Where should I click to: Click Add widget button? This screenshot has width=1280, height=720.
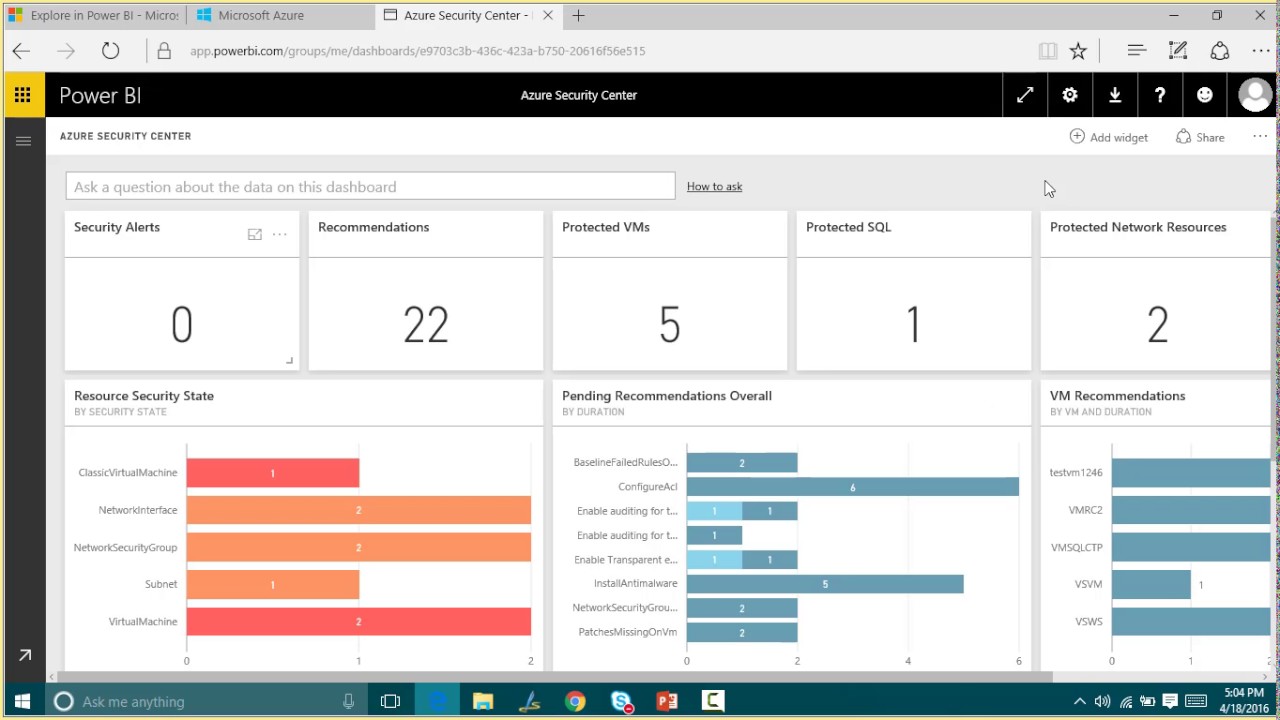[1109, 137]
